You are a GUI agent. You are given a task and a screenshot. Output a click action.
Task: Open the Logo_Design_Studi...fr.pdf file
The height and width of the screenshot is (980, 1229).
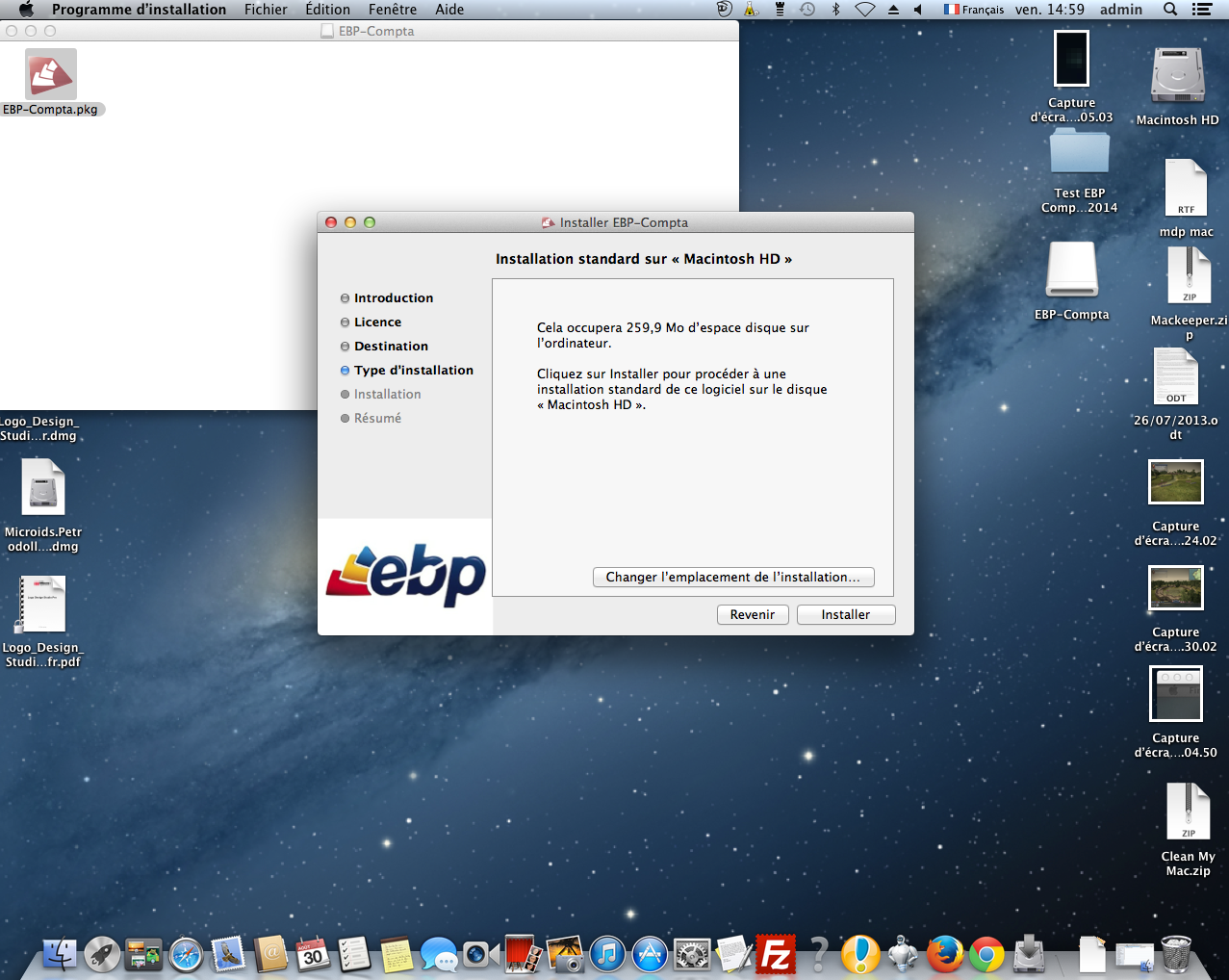coord(43,604)
